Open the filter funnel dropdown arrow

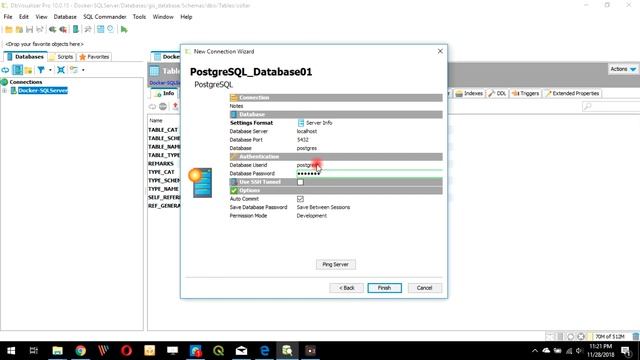[50, 70]
